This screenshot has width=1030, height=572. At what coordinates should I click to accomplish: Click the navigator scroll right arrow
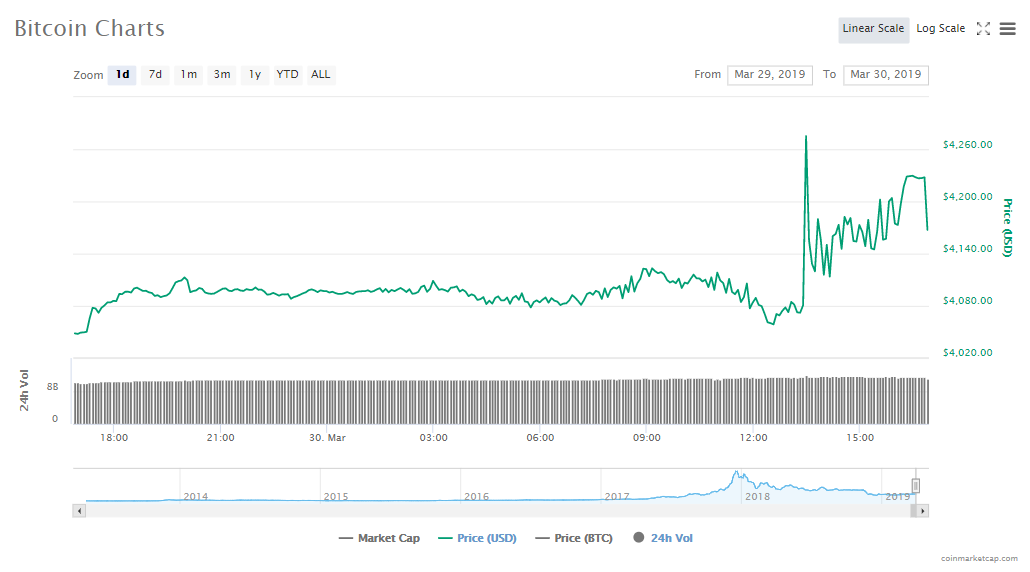pos(922,511)
